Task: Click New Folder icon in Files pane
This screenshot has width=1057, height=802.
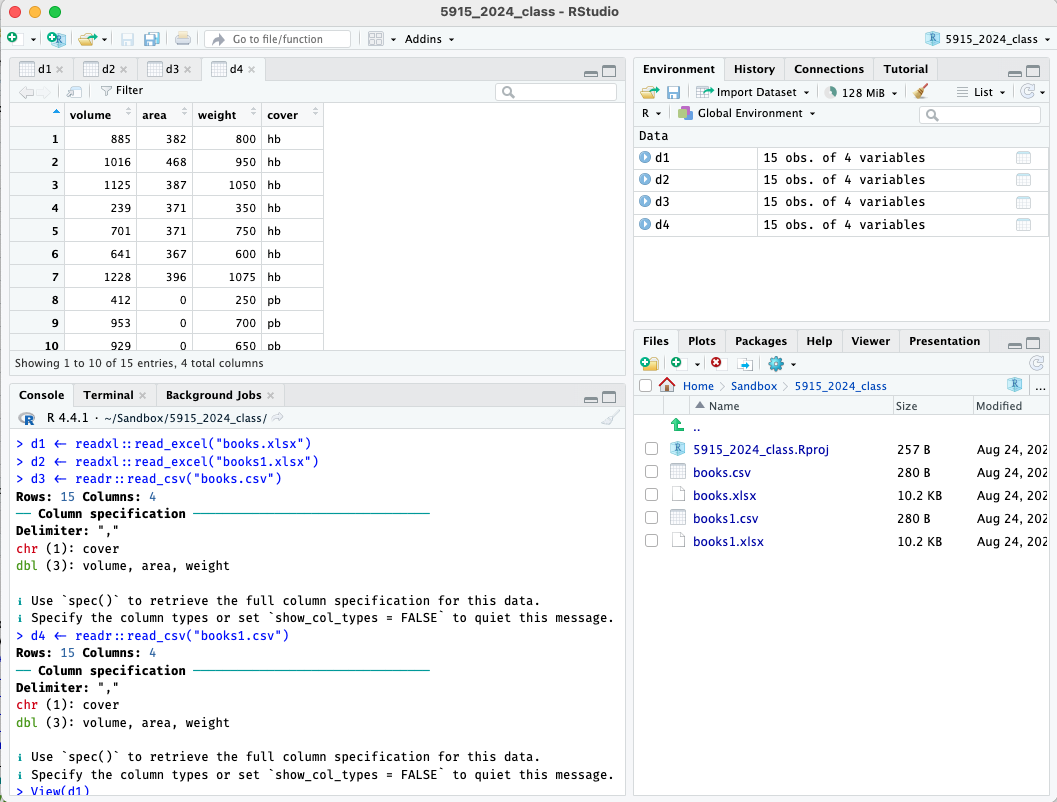Action: coord(649,364)
